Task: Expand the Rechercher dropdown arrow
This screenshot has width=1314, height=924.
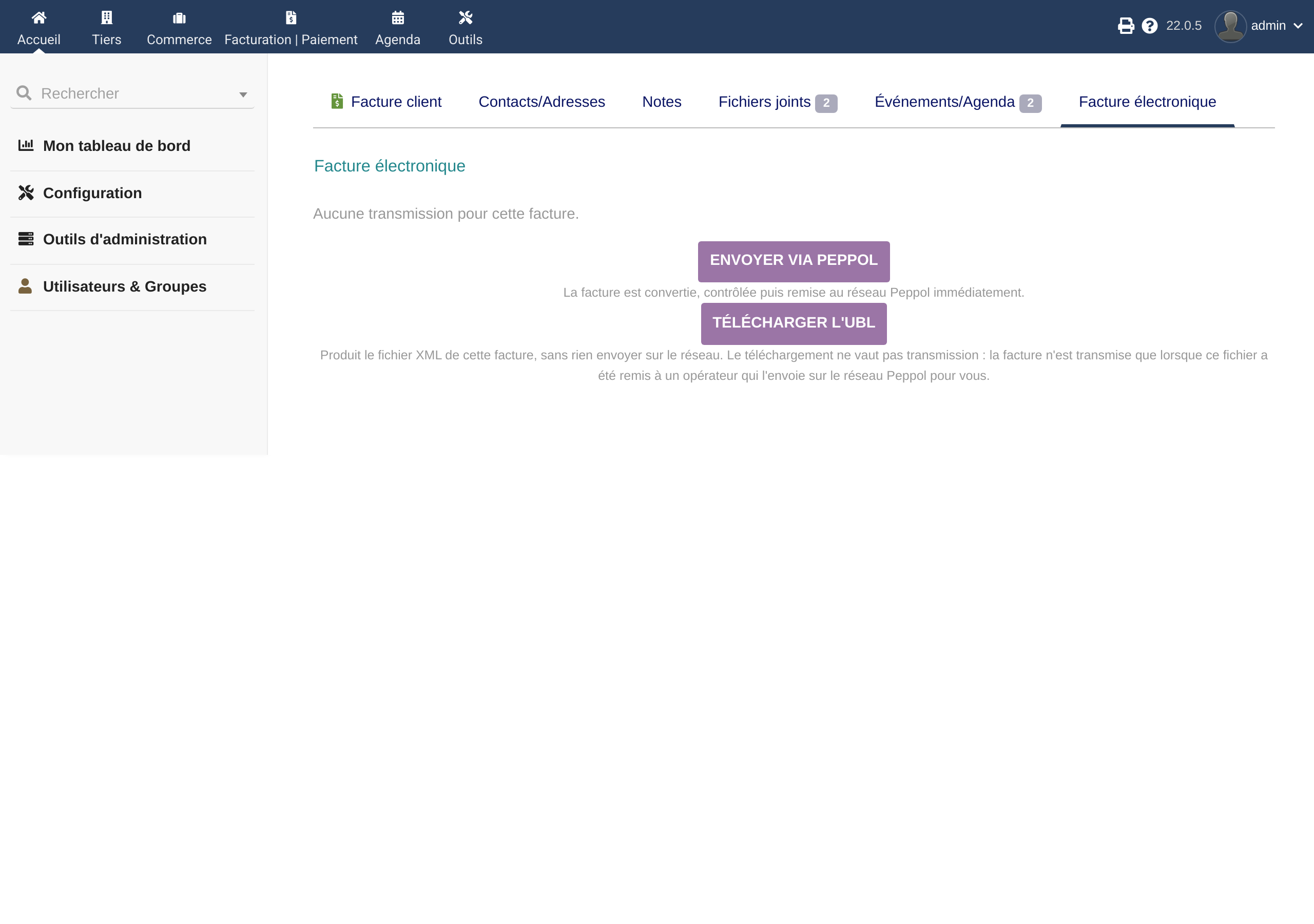Action: (x=243, y=94)
